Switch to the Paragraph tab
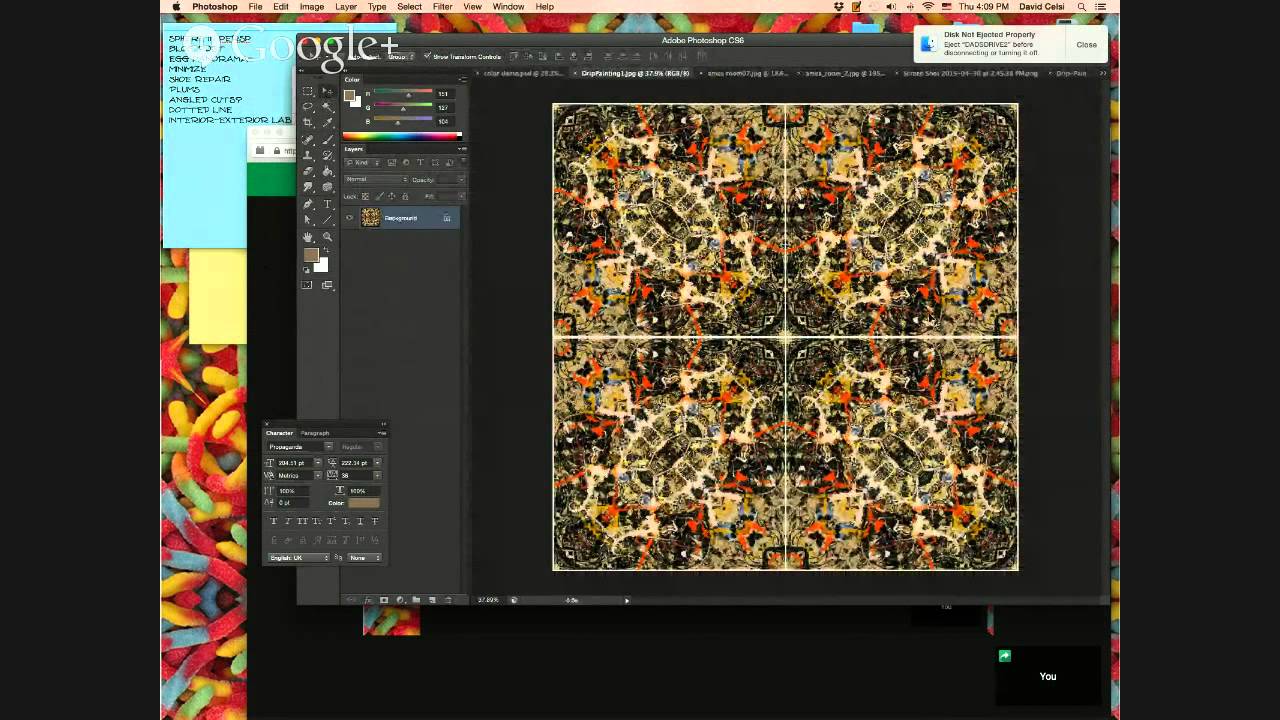 [x=315, y=433]
